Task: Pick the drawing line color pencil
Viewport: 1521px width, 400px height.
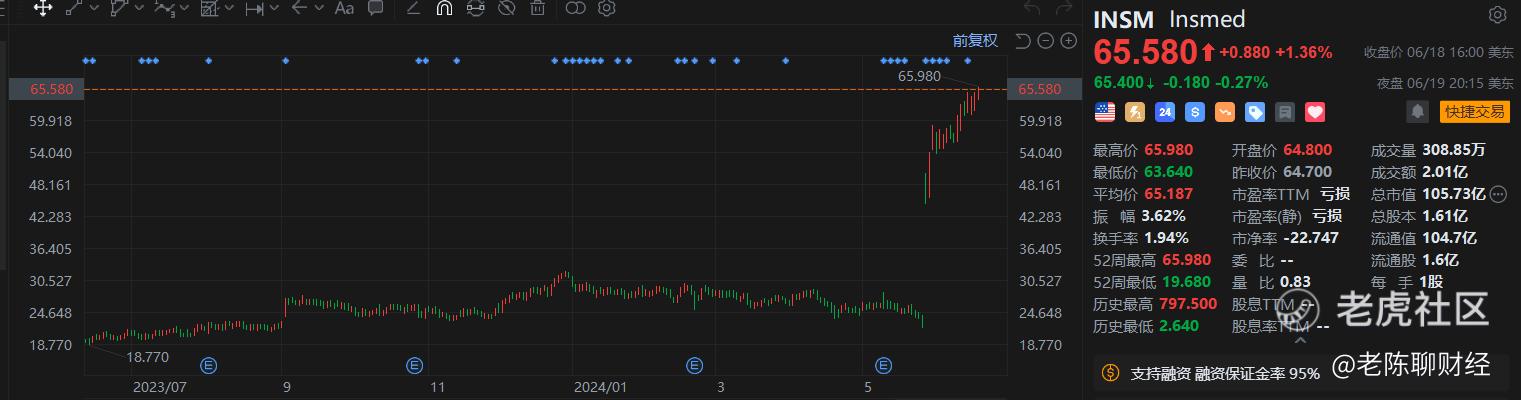Action: click(x=413, y=8)
